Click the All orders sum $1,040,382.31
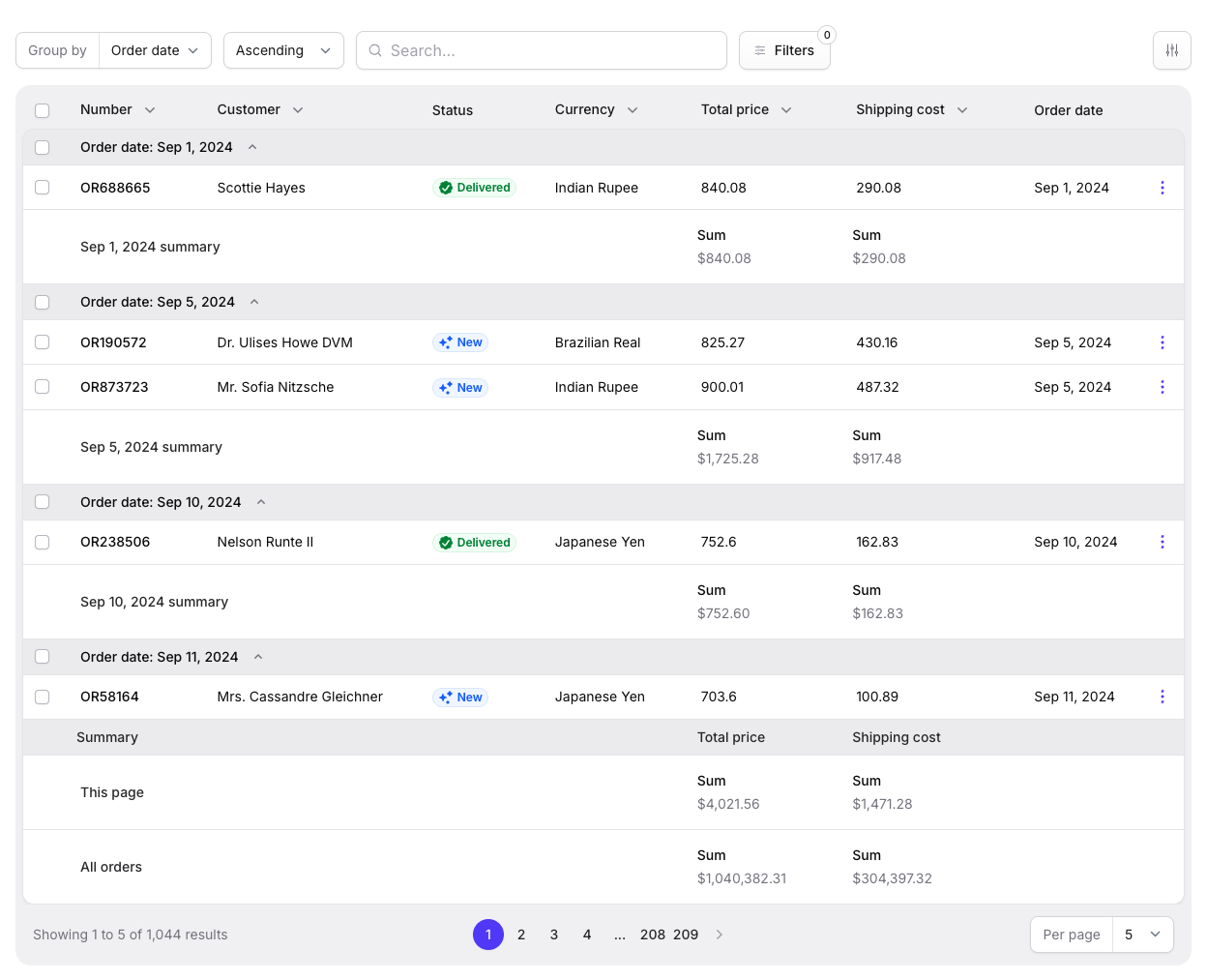 742,878
